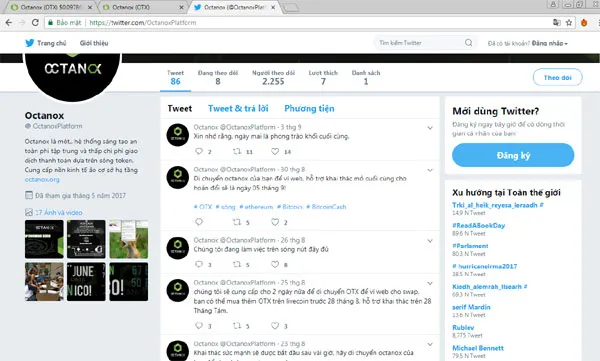Expand options for the 3 thg 9 tweet
The height and width of the screenshot is (361, 600).
430,128
